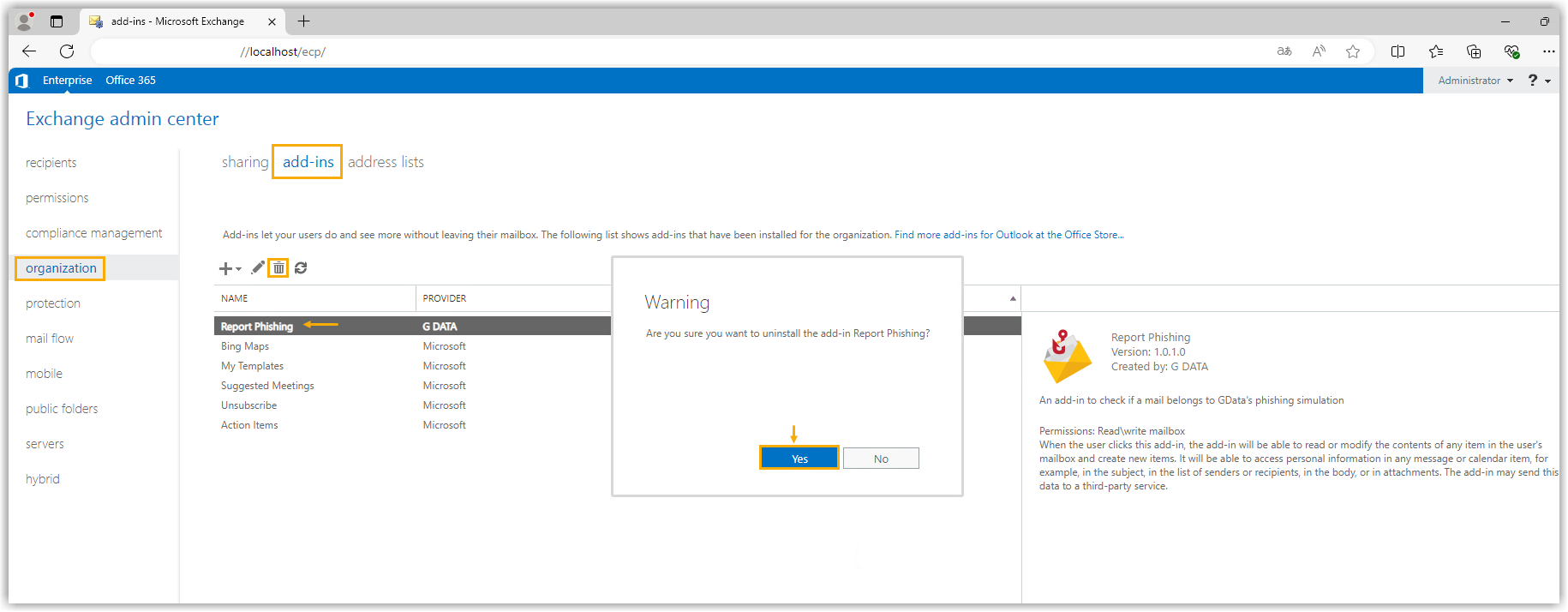1568x612 pixels.
Task: Close the add-ins Microsoft Exchange tab
Action: pyautogui.click(x=272, y=21)
